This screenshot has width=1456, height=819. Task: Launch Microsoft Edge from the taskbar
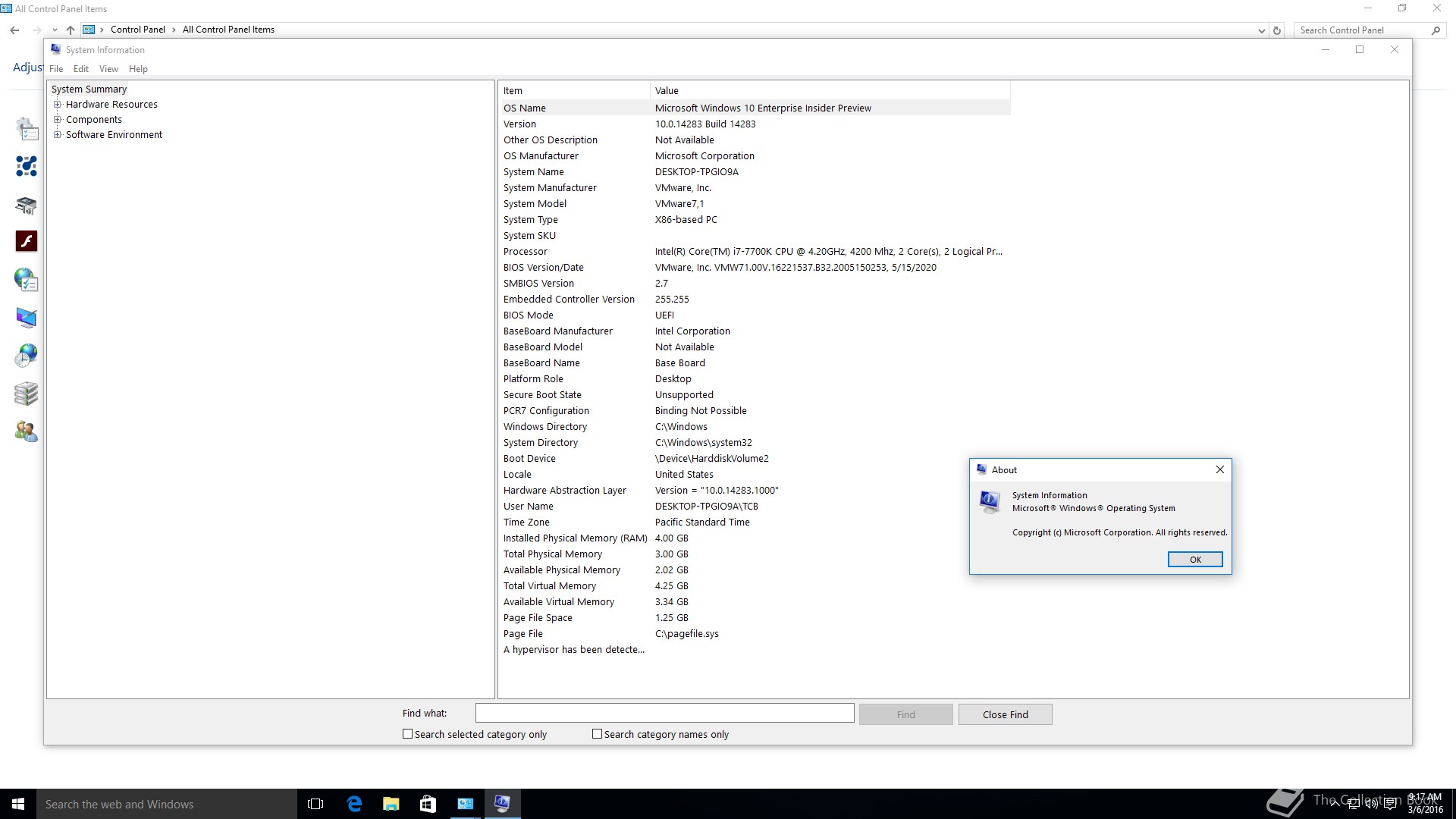[354, 804]
